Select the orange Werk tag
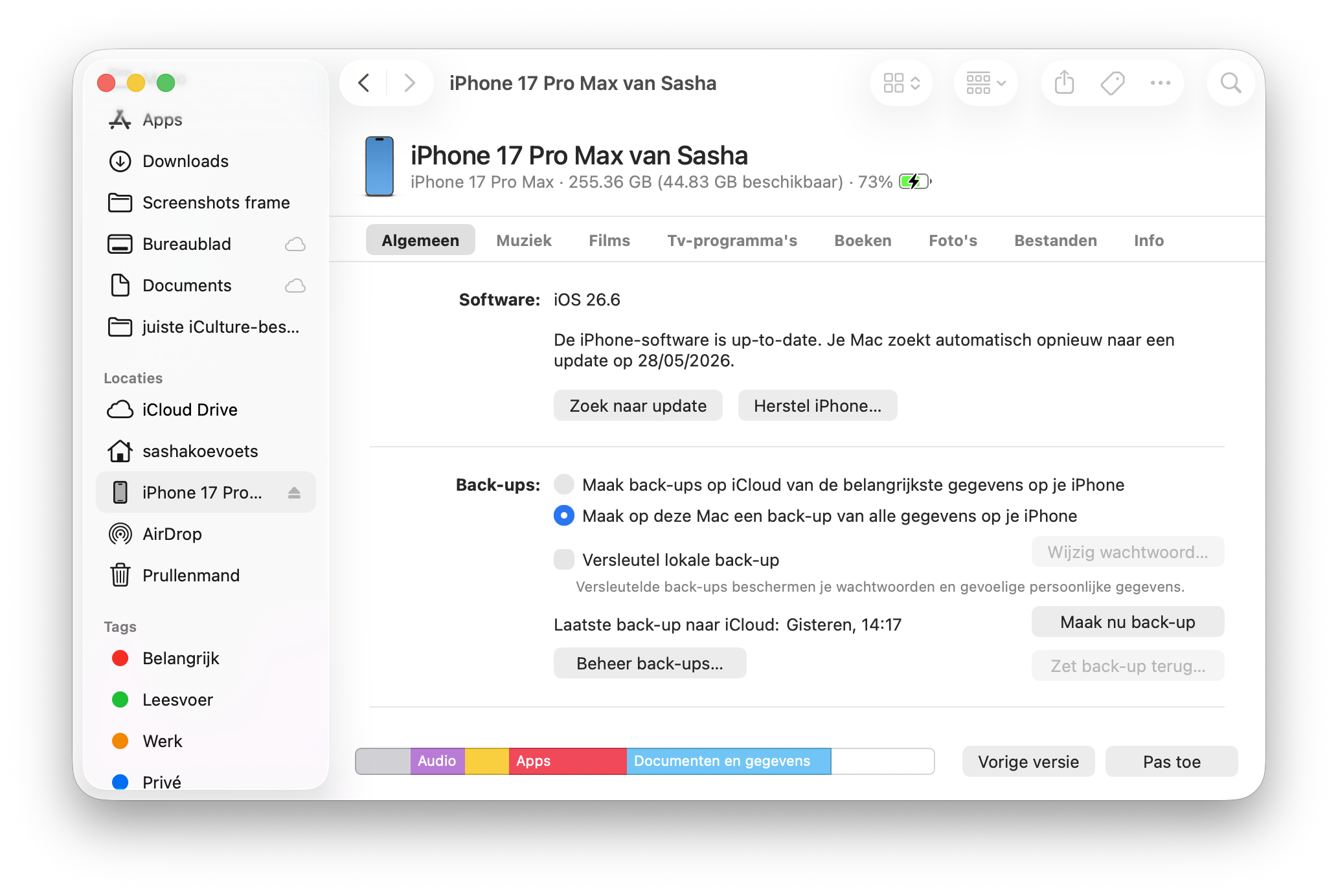This screenshot has width=1338, height=896. pyautogui.click(x=205, y=741)
